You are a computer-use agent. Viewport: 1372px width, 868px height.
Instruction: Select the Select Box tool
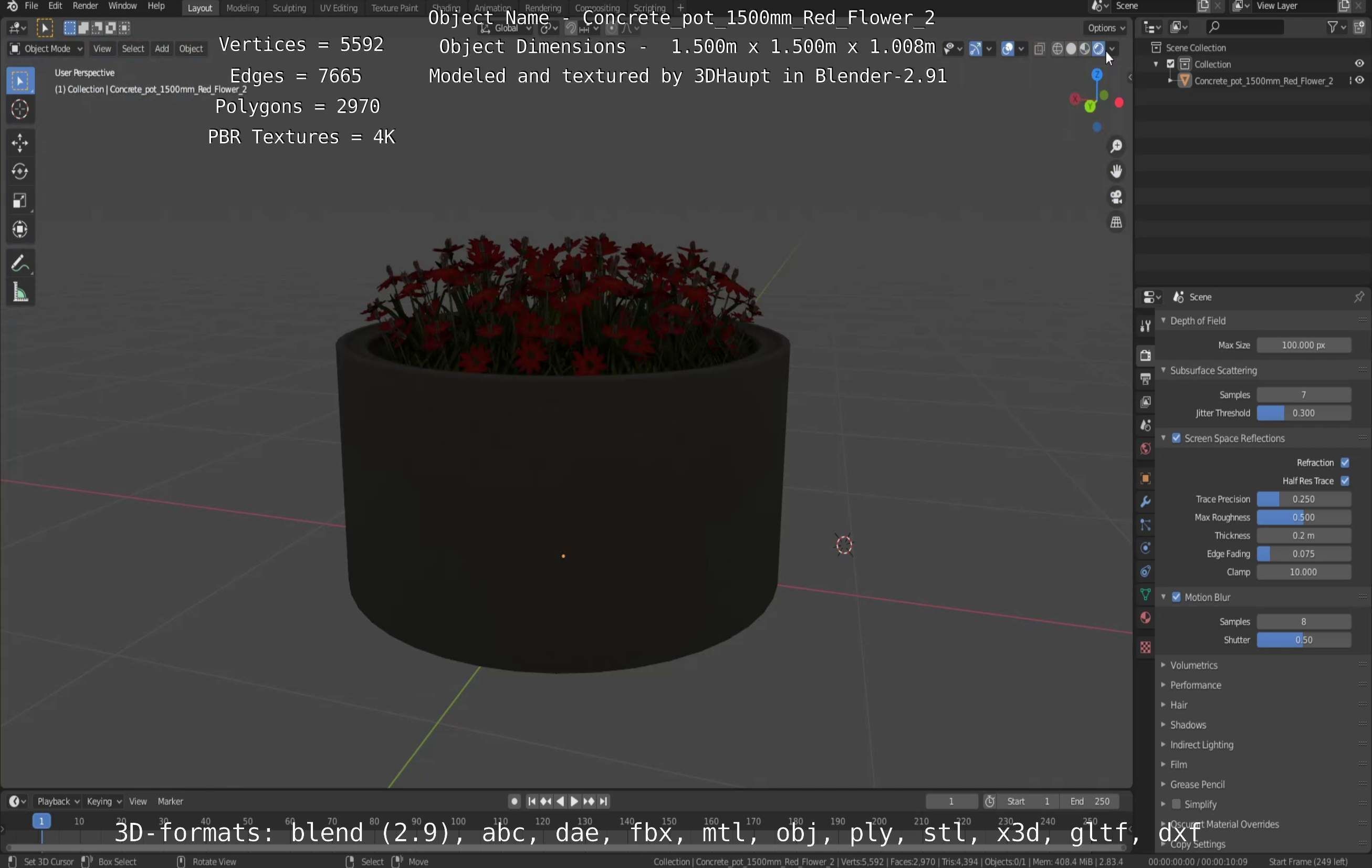pos(20,81)
